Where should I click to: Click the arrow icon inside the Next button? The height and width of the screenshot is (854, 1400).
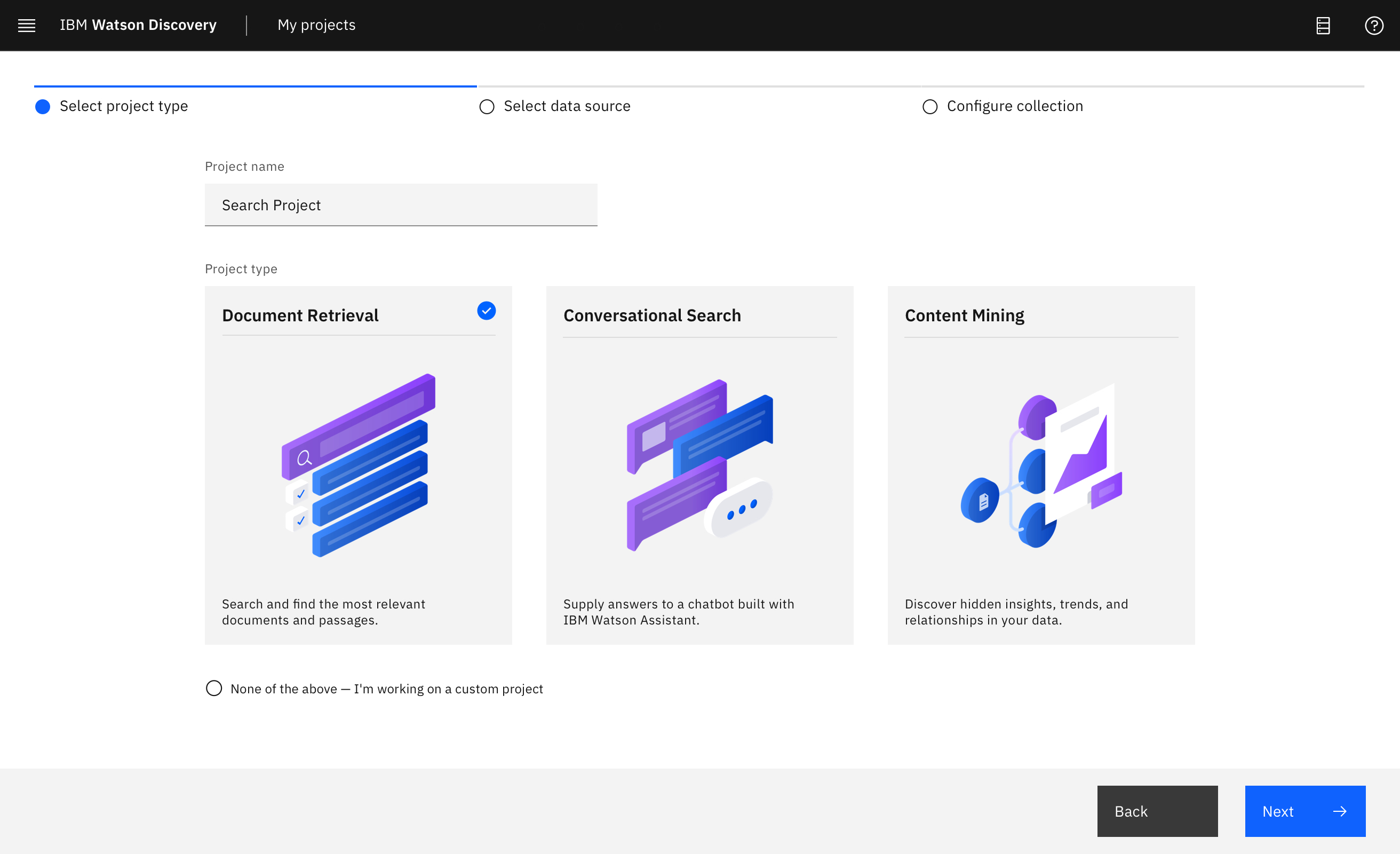(1340, 811)
